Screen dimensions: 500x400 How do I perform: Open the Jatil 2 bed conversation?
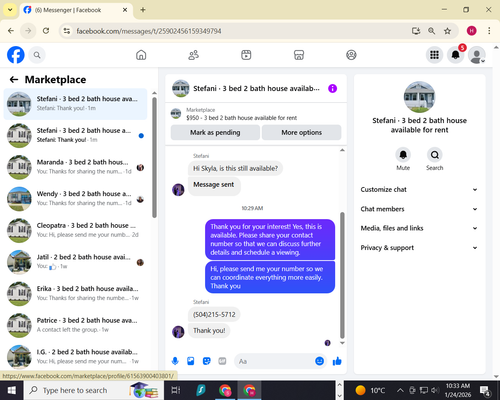tap(75, 262)
